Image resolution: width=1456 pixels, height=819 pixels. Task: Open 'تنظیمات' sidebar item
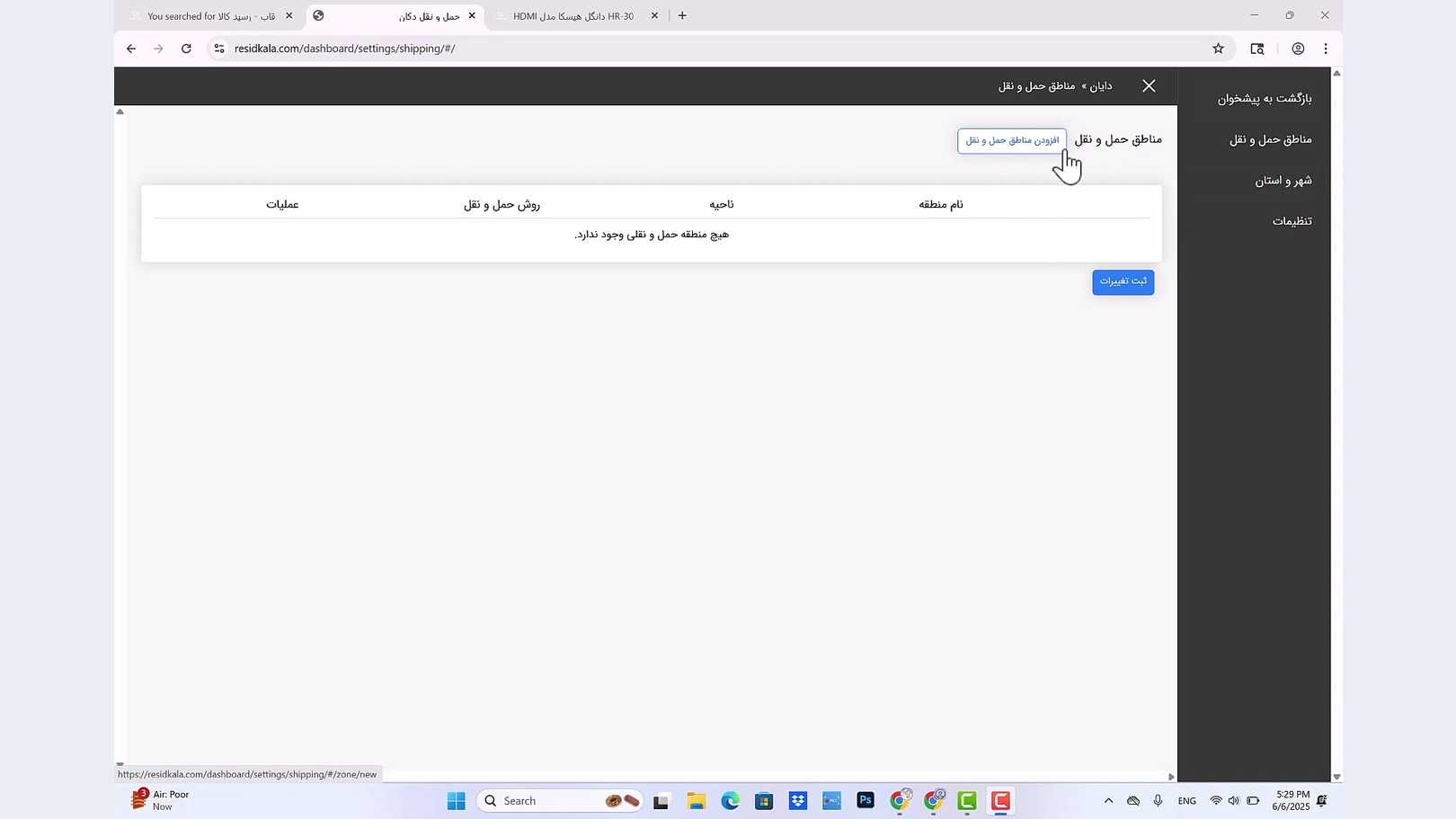click(x=1292, y=221)
